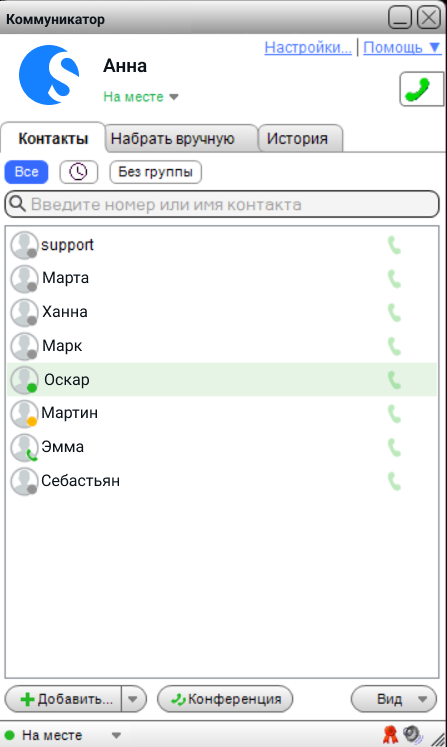
Task: Open the Настройки link
Action: tap(308, 48)
